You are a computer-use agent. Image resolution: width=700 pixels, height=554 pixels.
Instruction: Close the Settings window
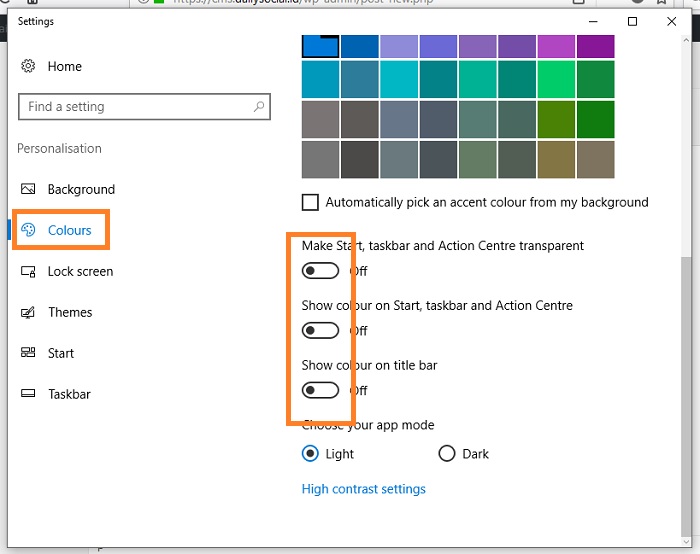(x=671, y=21)
